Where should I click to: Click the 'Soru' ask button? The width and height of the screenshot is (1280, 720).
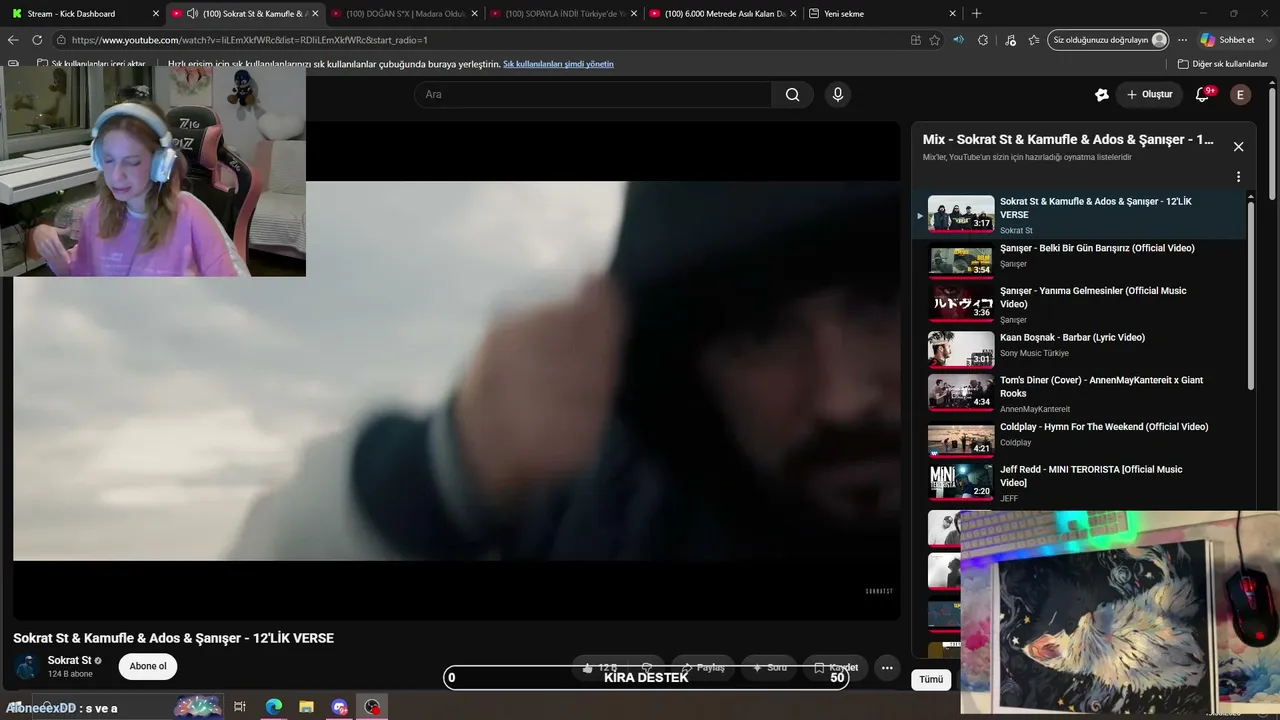tap(769, 667)
